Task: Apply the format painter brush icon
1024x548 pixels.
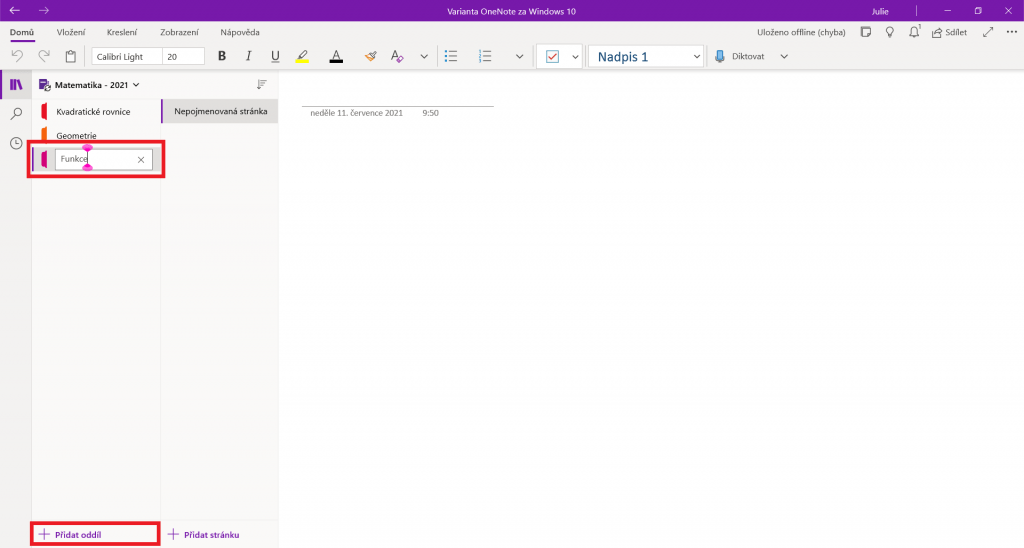Action: 371,57
